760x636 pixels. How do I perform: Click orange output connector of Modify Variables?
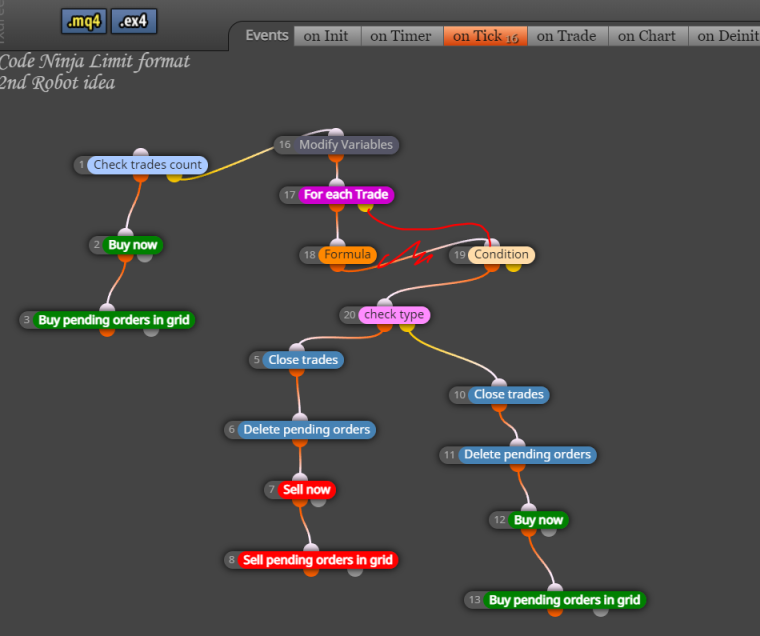[x=336, y=158]
